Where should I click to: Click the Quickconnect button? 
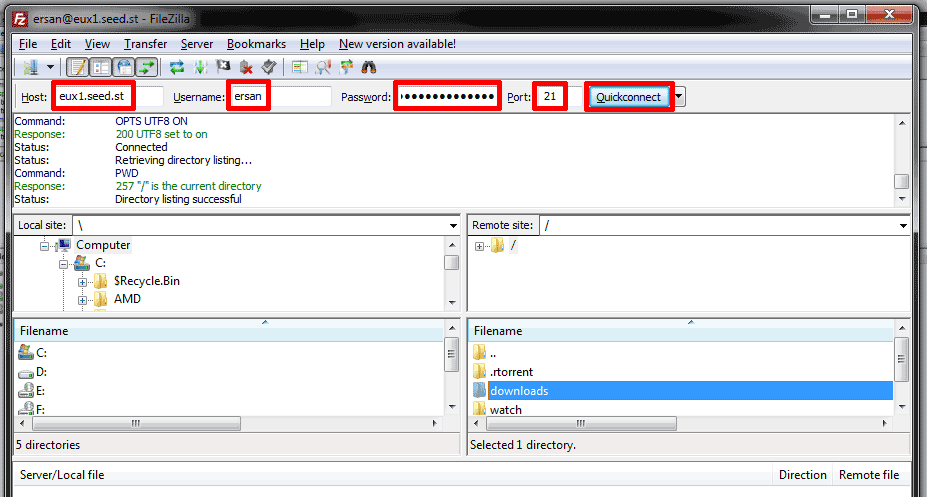coord(628,97)
